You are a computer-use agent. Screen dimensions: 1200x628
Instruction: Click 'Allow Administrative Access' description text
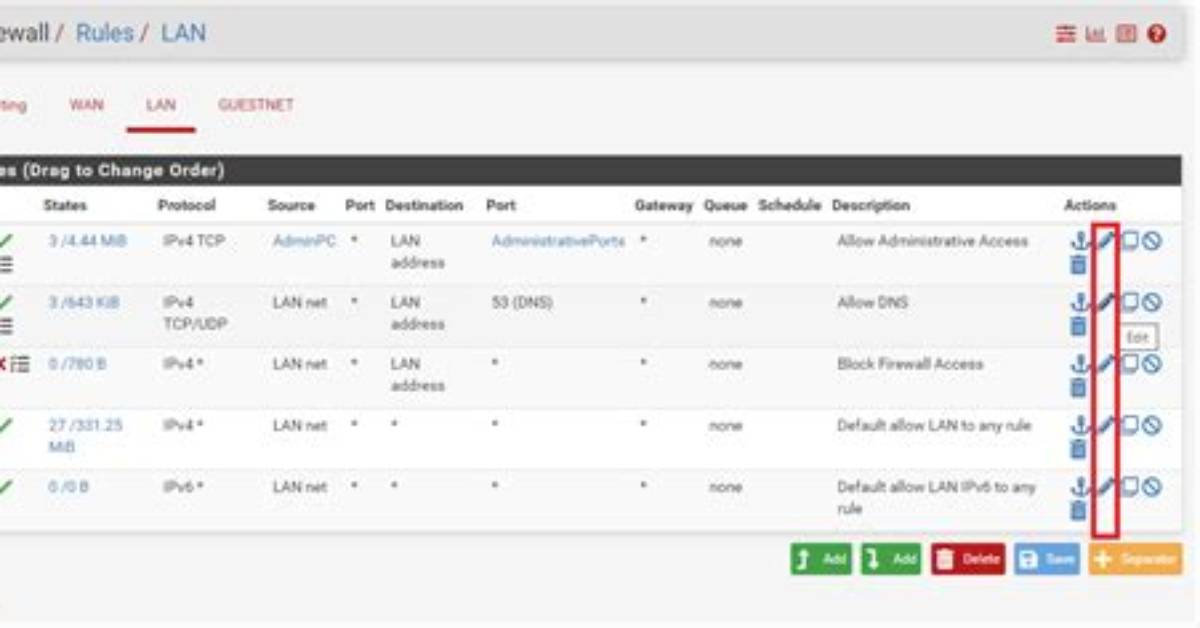pos(932,241)
